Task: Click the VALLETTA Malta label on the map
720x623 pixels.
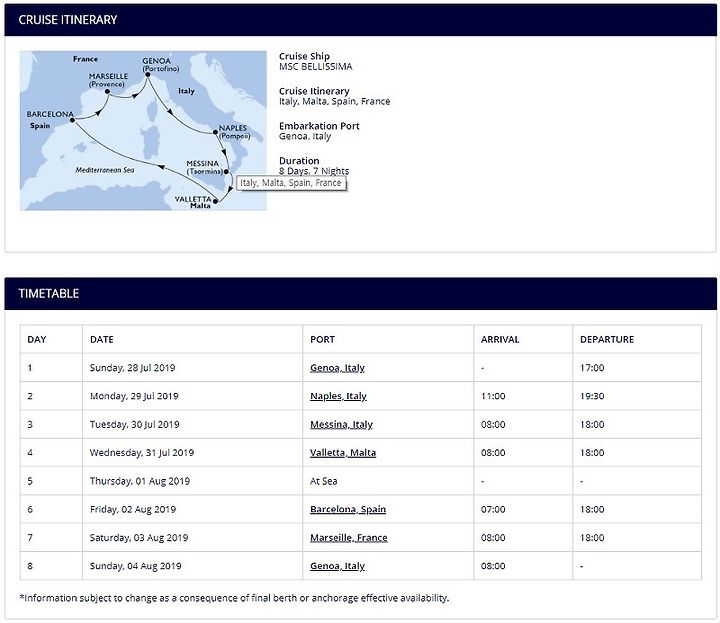Action: [193, 202]
